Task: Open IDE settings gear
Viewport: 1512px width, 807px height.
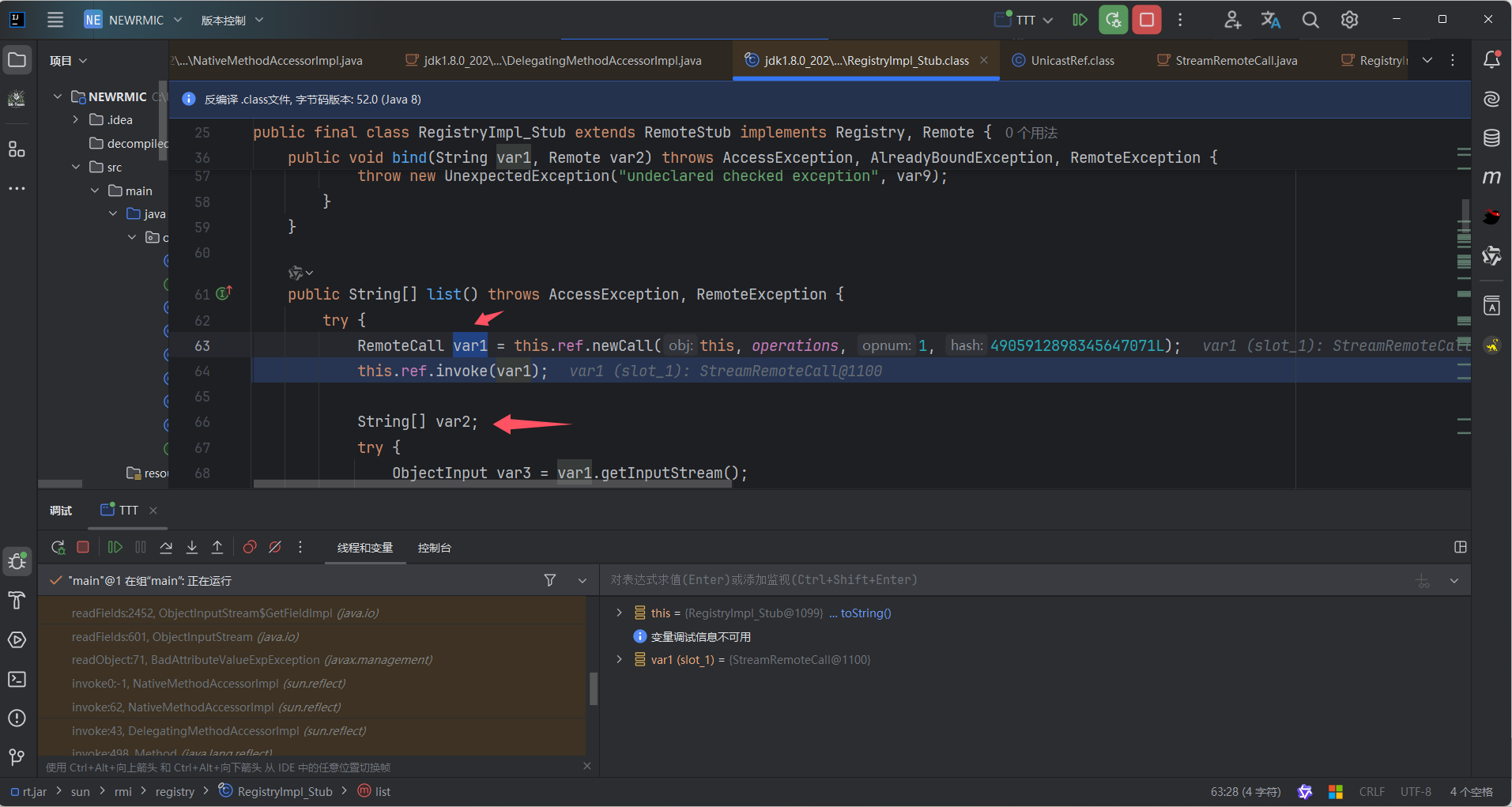Action: (1349, 20)
